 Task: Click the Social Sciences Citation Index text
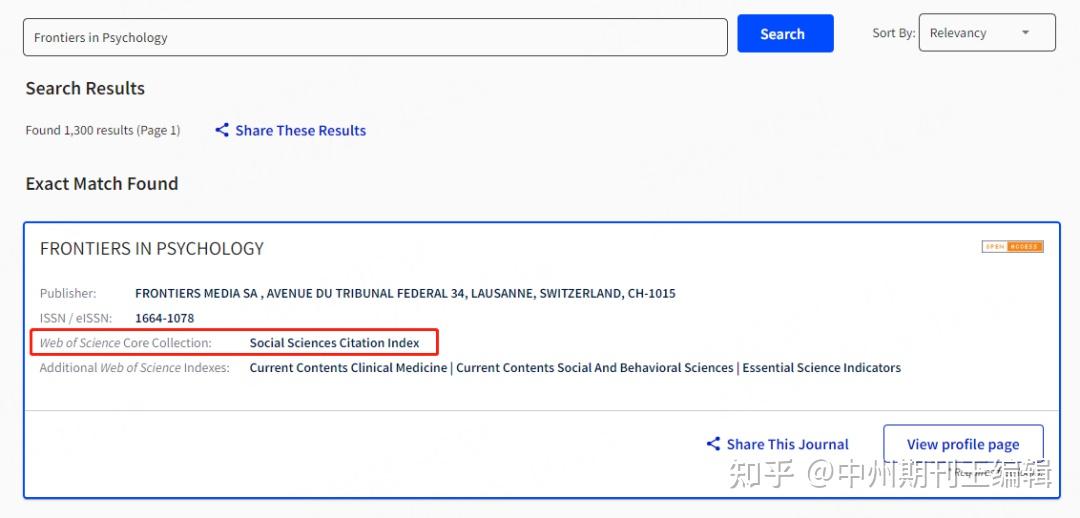[x=334, y=342]
